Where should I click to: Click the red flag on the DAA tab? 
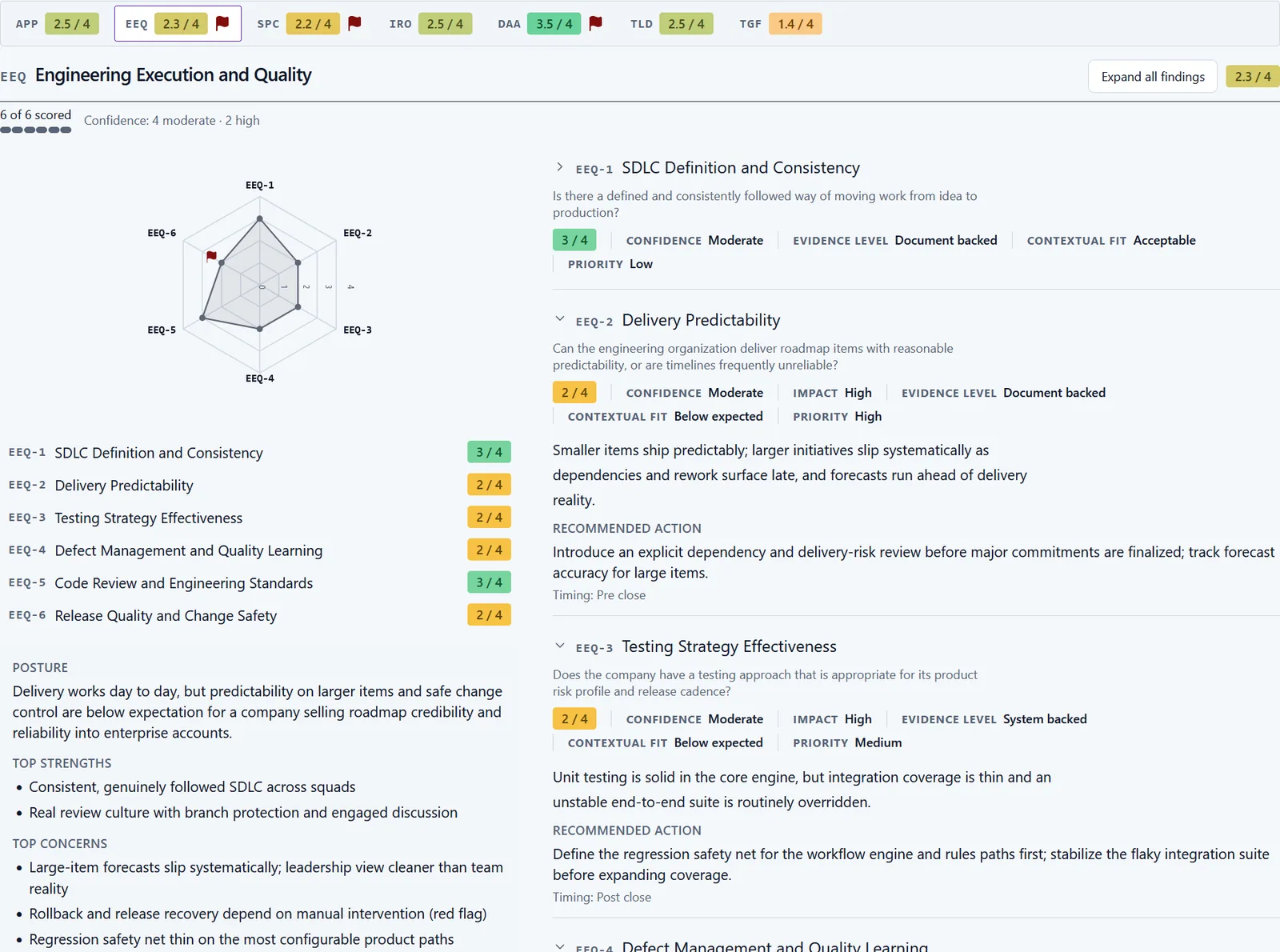(595, 23)
